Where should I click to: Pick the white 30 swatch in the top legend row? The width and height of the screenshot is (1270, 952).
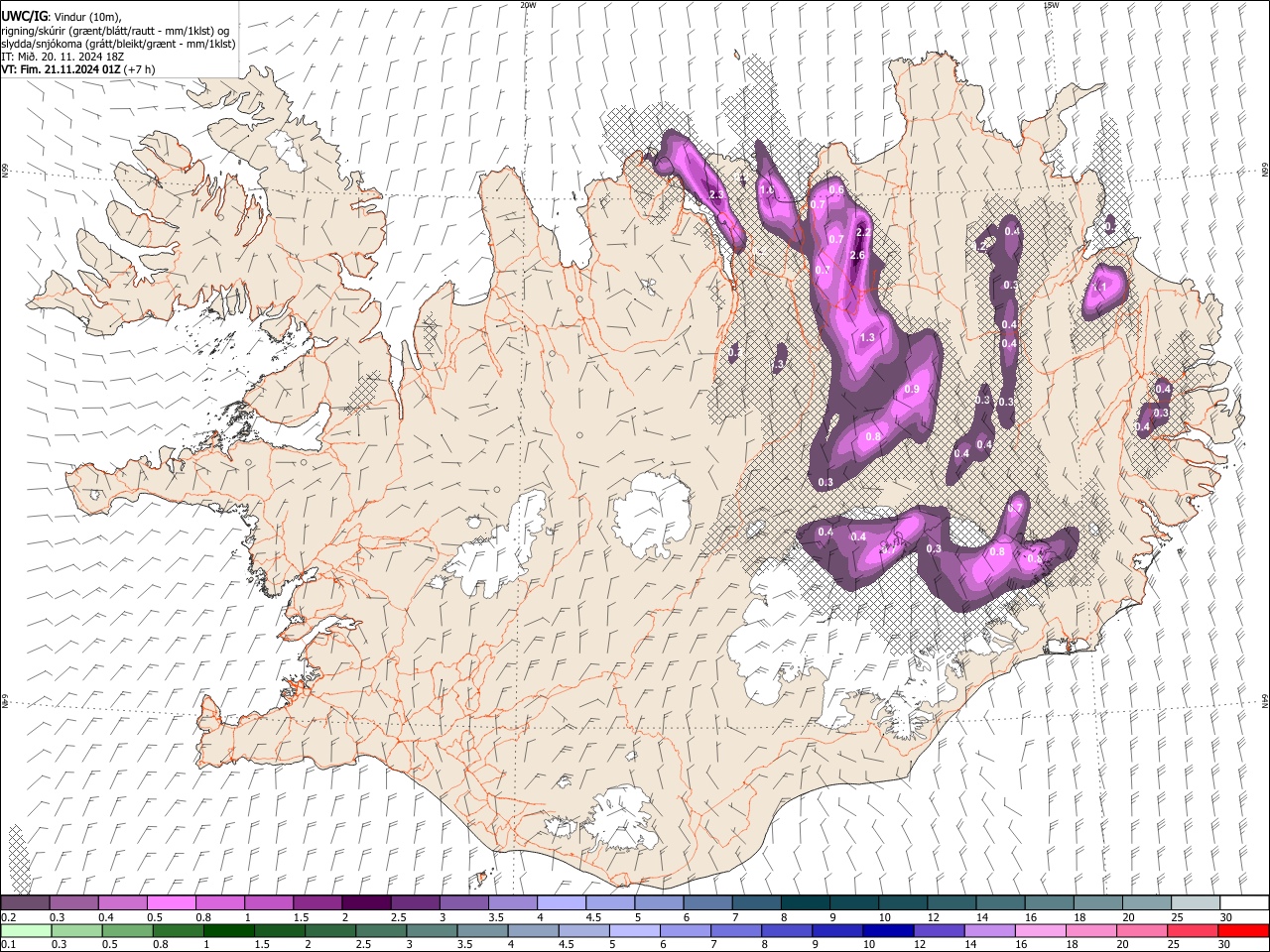1243,902
